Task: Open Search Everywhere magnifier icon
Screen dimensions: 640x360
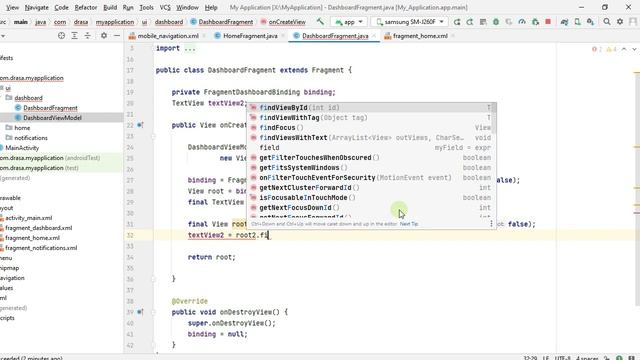Action: [607, 22]
